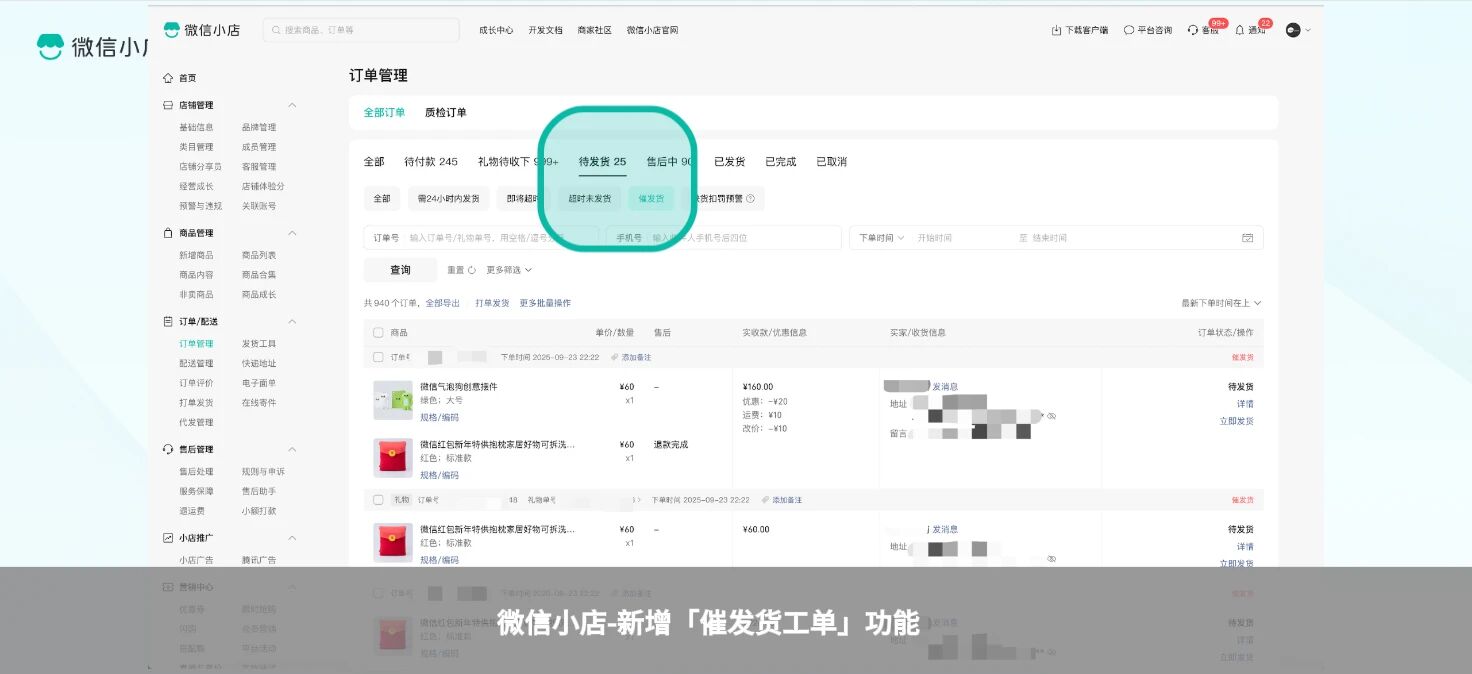The height and width of the screenshot is (674, 1472).
Task: Check the select-all checkbox beside 商品 header
Action: [x=378, y=332]
